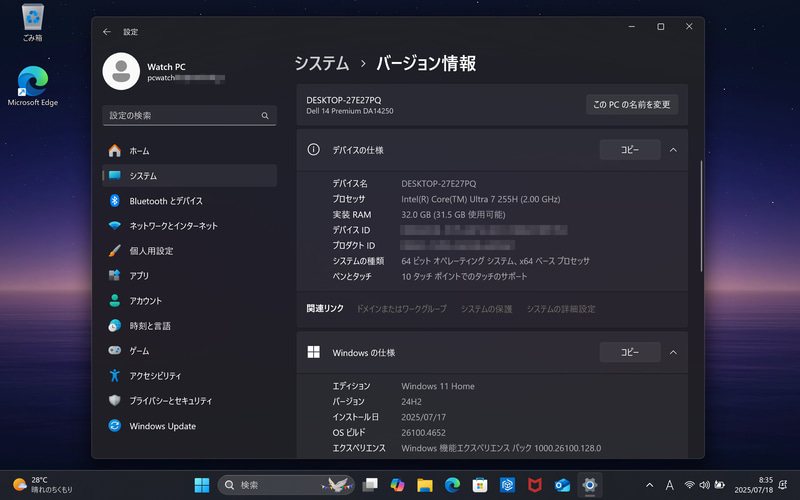Open File Explorer from the taskbar
This screenshot has height=500, width=800.
pos(424,485)
